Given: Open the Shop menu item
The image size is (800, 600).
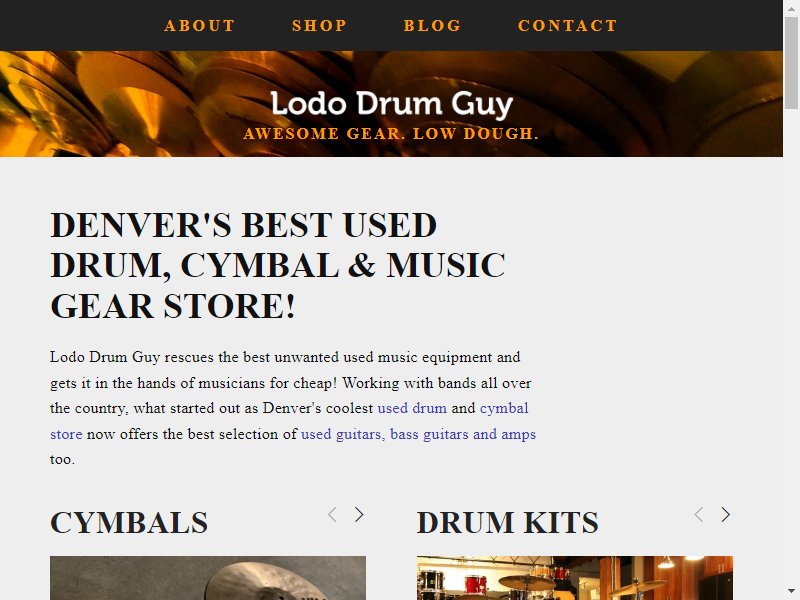Looking at the screenshot, I should tap(319, 26).
